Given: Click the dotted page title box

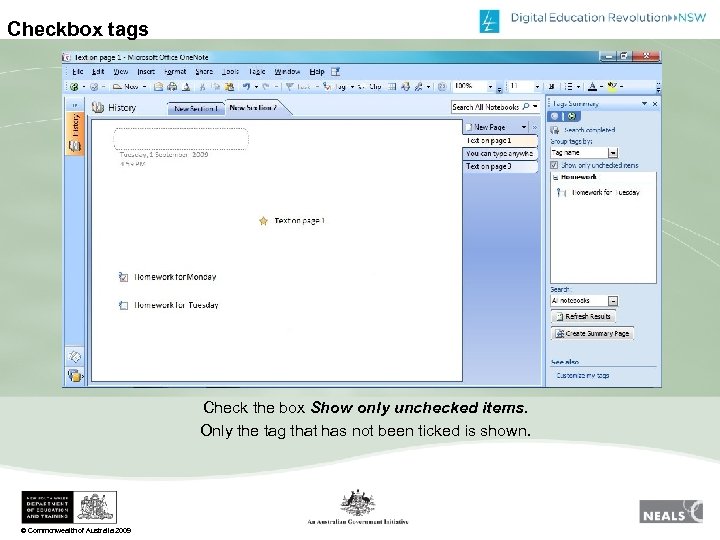Looking at the screenshot, I should (181, 139).
